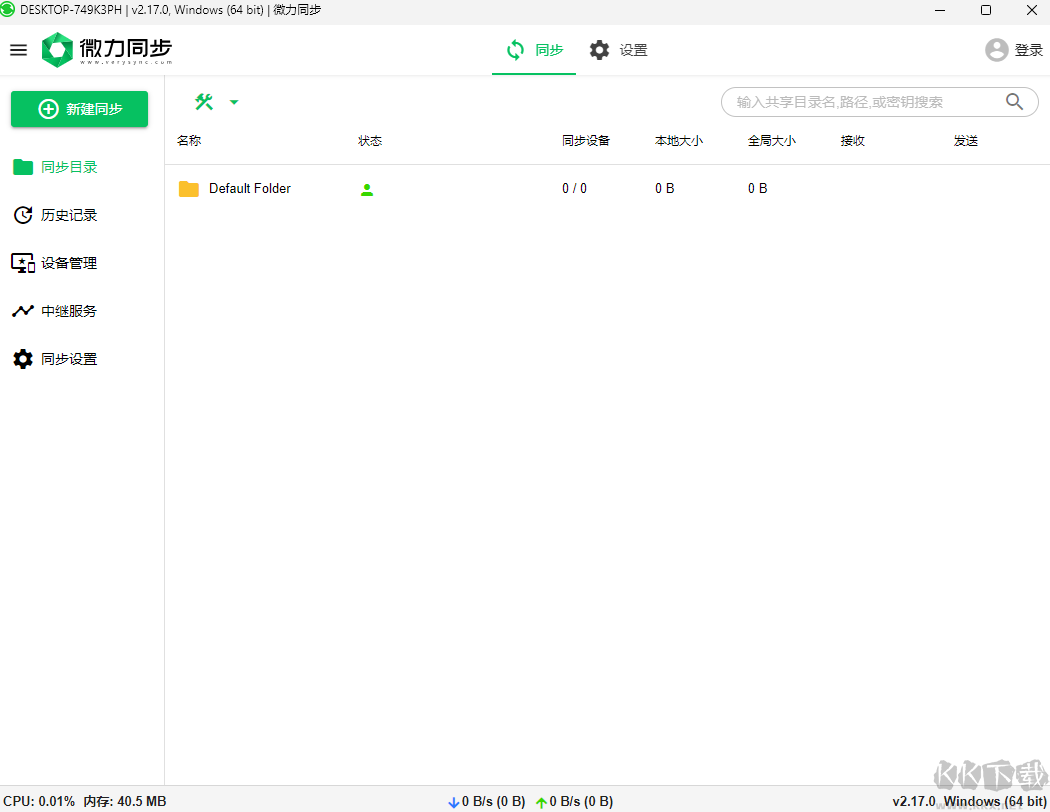Viewport: 1050px width, 812px height.
Task: Open the hamburger menu icon
Action: pyautogui.click(x=18, y=50)
